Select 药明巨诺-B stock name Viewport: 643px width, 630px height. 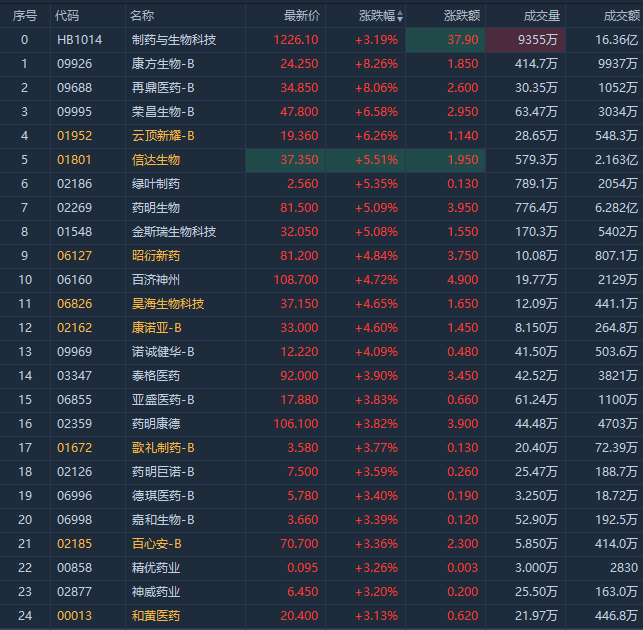click(x=163, y=472)
